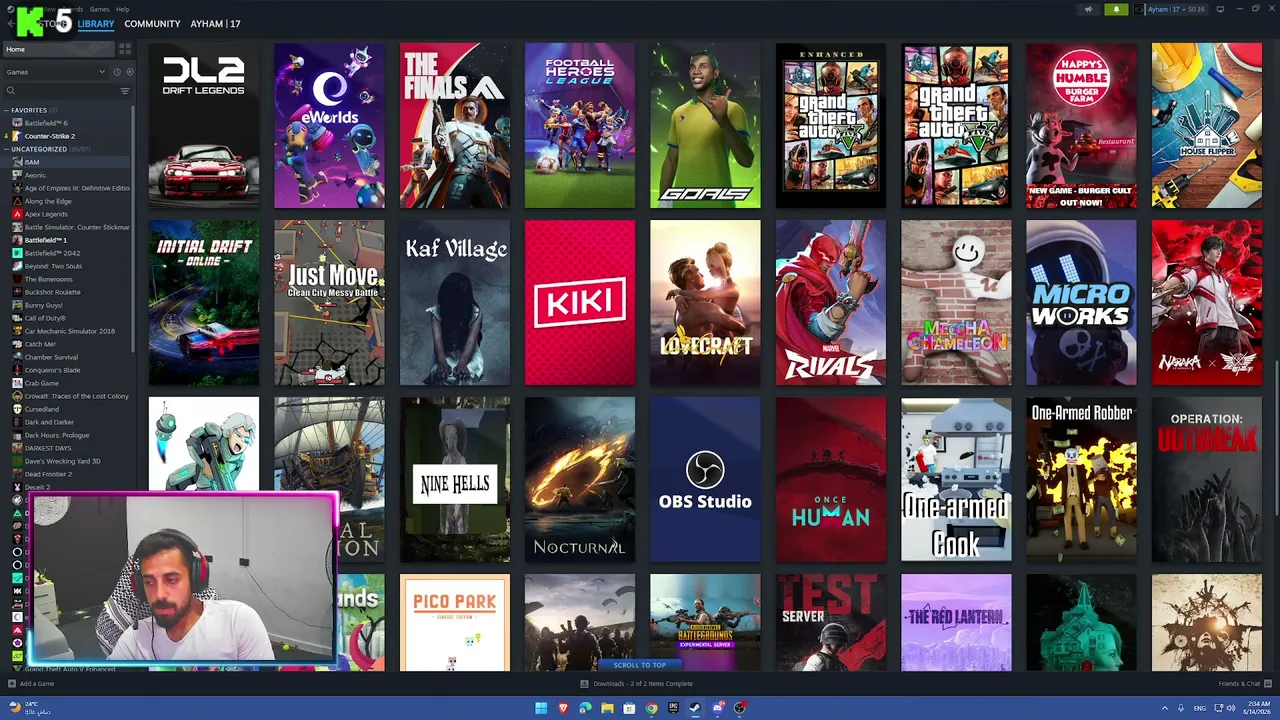Select Car Mechanic Simulator 2018 in sidebar
This screenshot has width=1280, height=720.
[70, 331]
